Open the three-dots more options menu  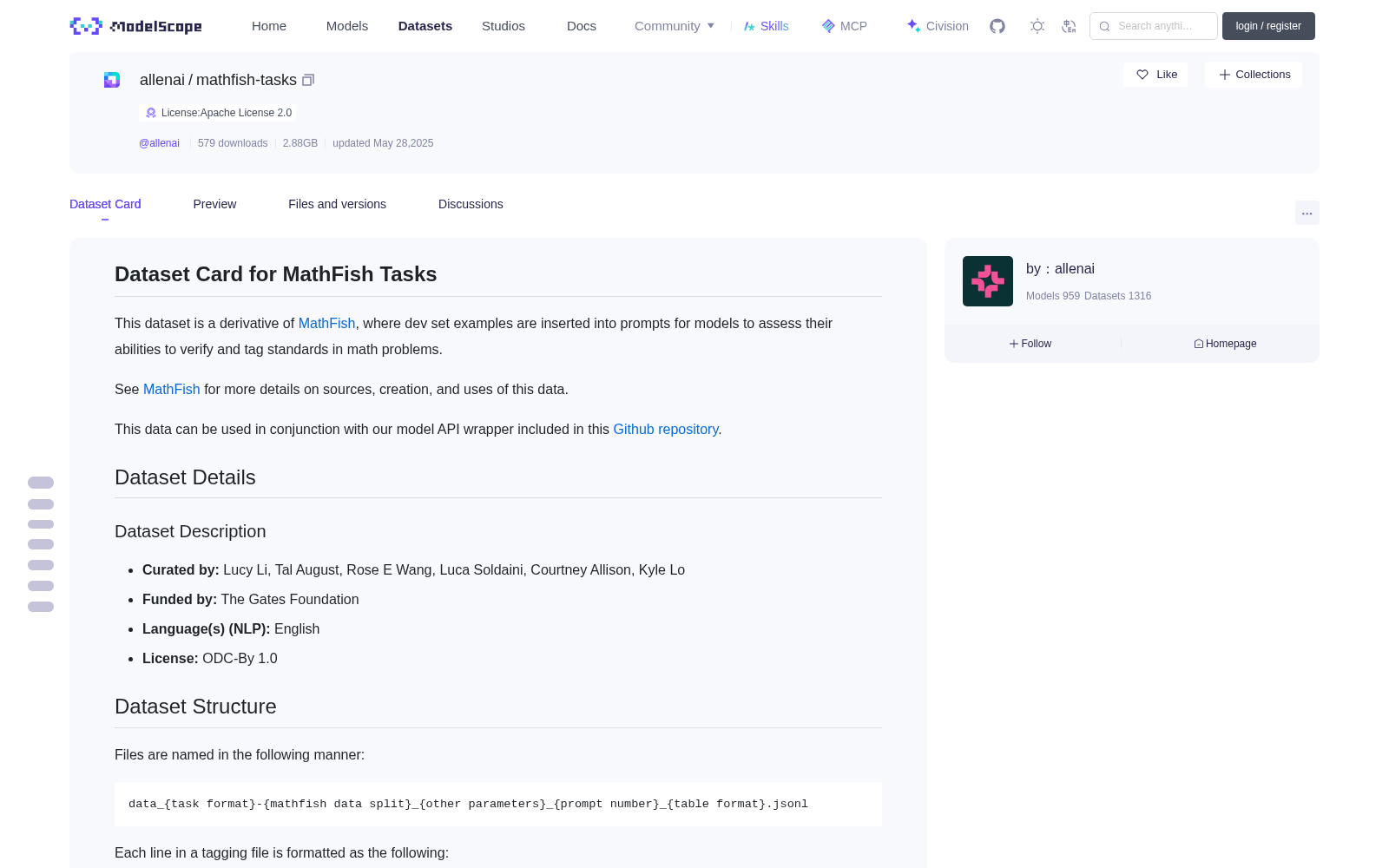1307,213
